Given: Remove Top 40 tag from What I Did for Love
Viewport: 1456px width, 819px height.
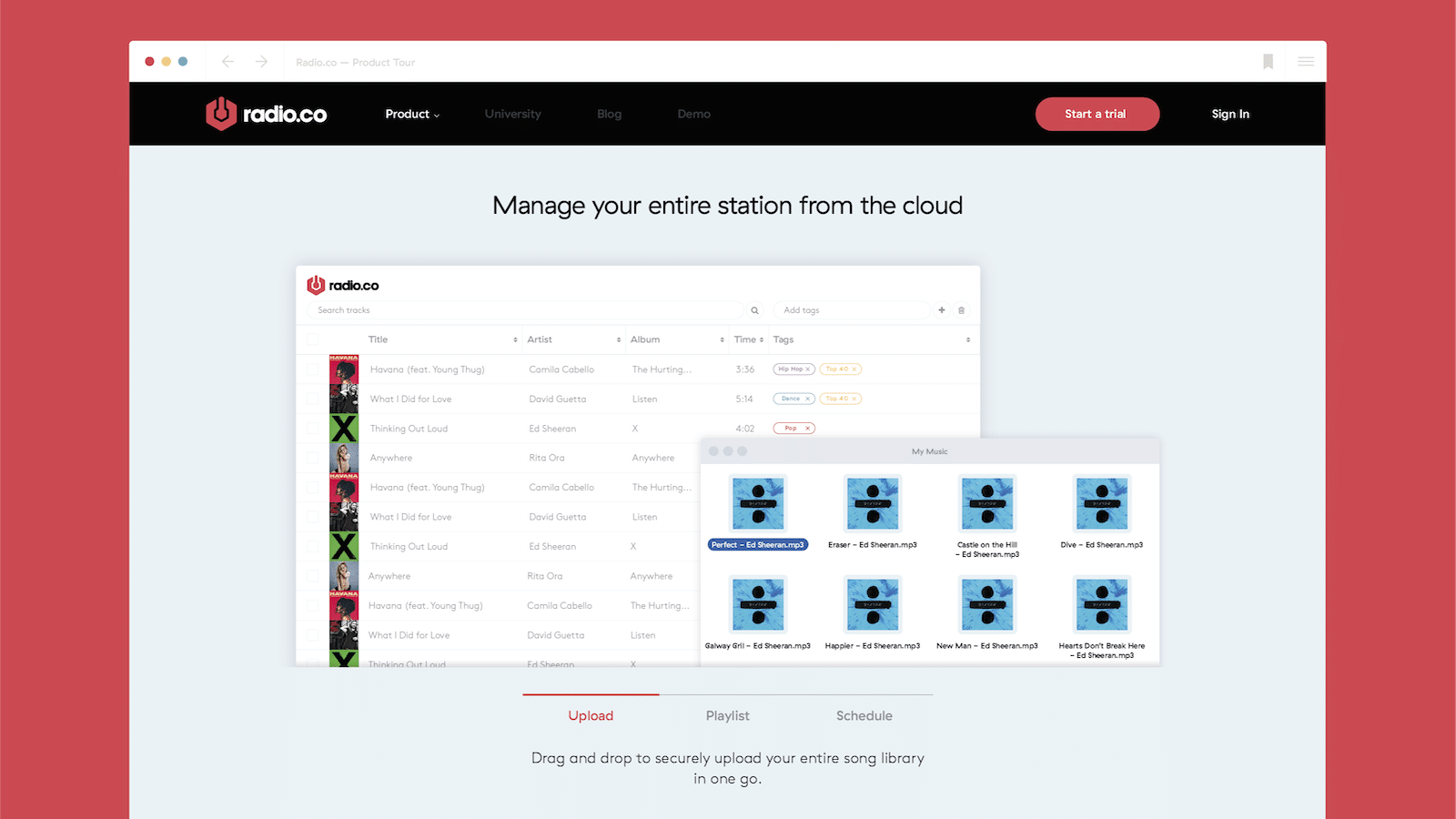Looking at the screenshot, I should coord(854,399).
